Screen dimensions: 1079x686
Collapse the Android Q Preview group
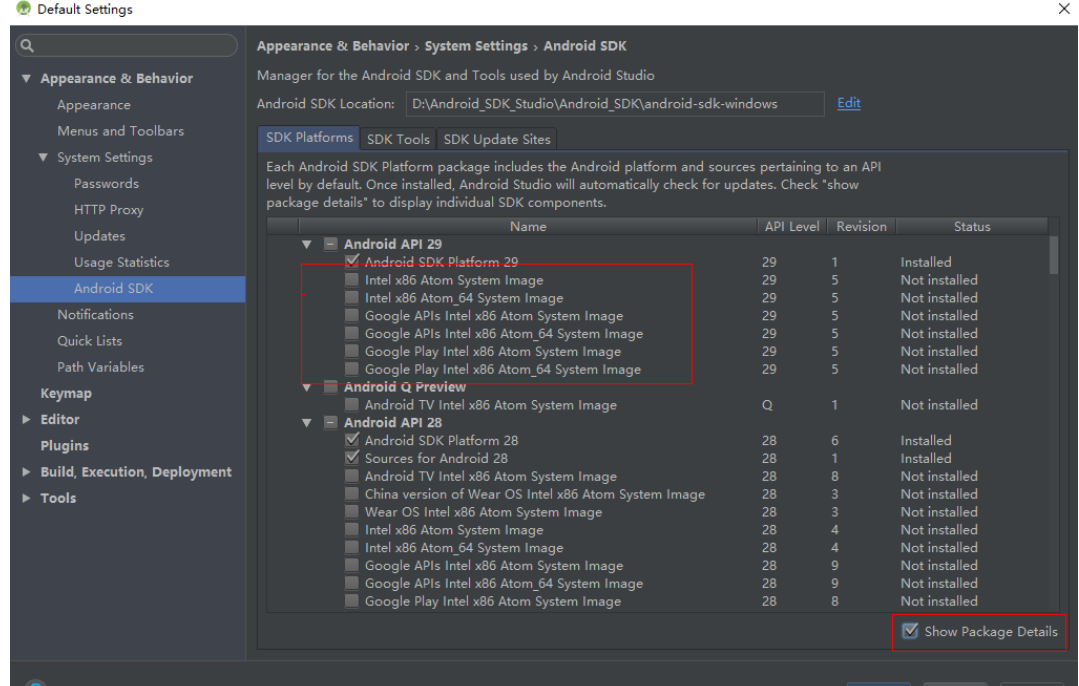tap(307, 387)
